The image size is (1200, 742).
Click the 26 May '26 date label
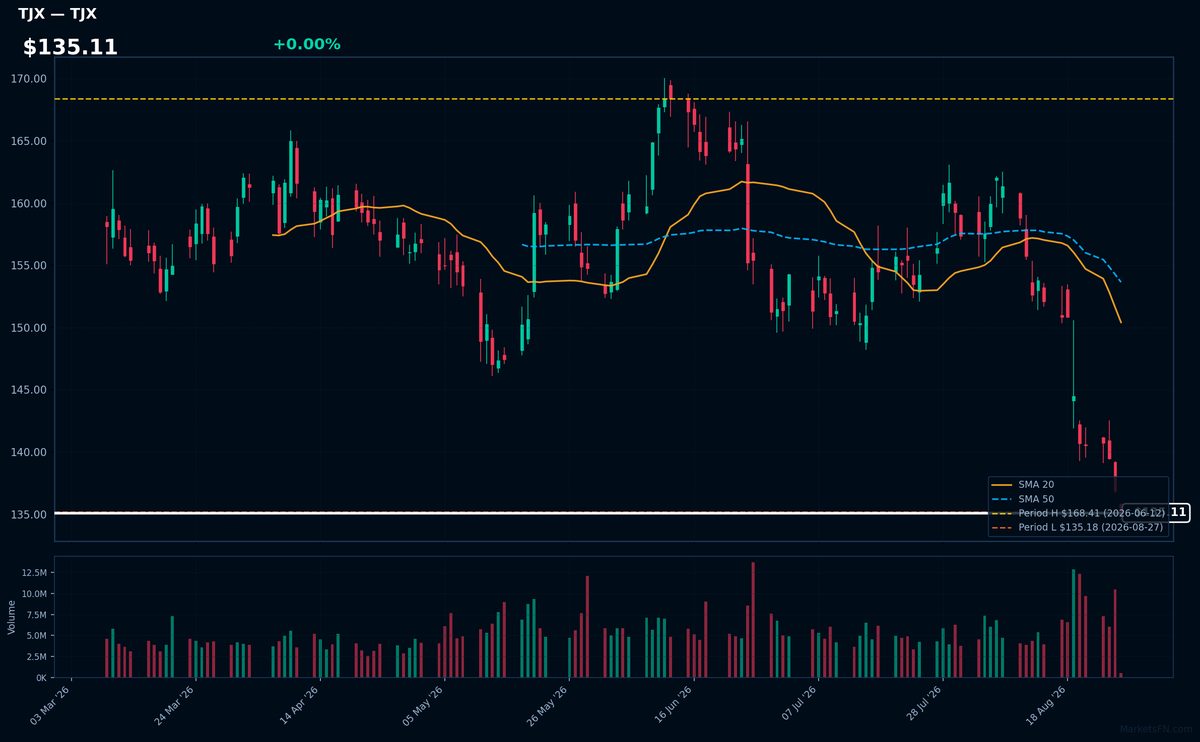548,705
